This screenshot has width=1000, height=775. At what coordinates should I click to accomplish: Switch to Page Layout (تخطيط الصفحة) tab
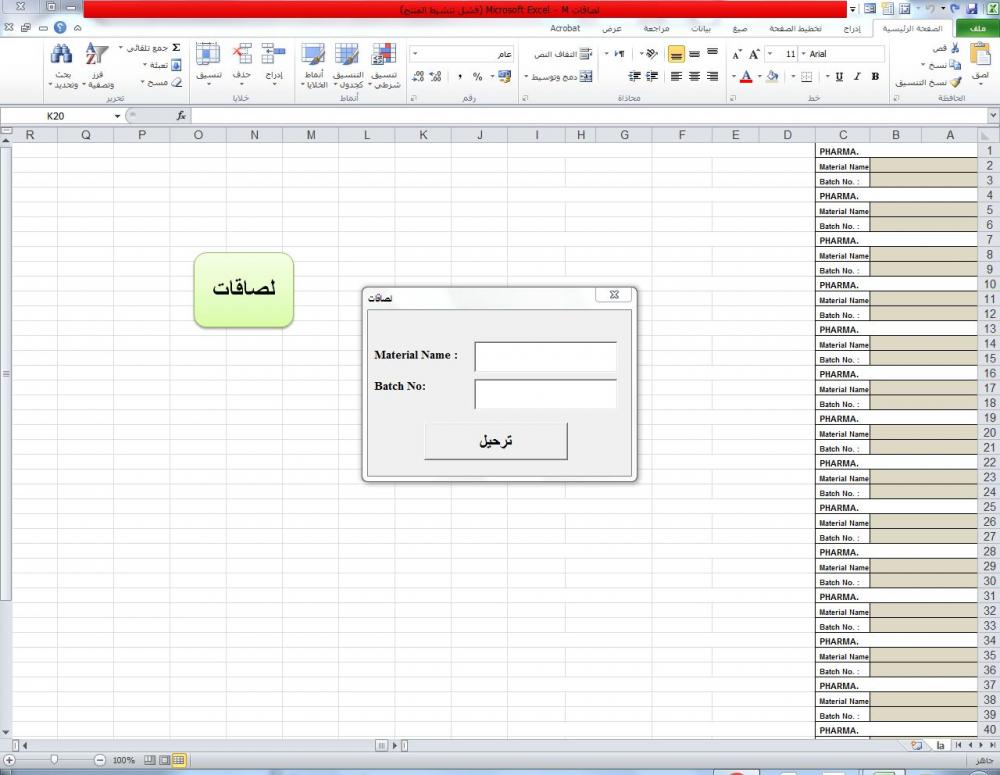(x=795, y=29)
